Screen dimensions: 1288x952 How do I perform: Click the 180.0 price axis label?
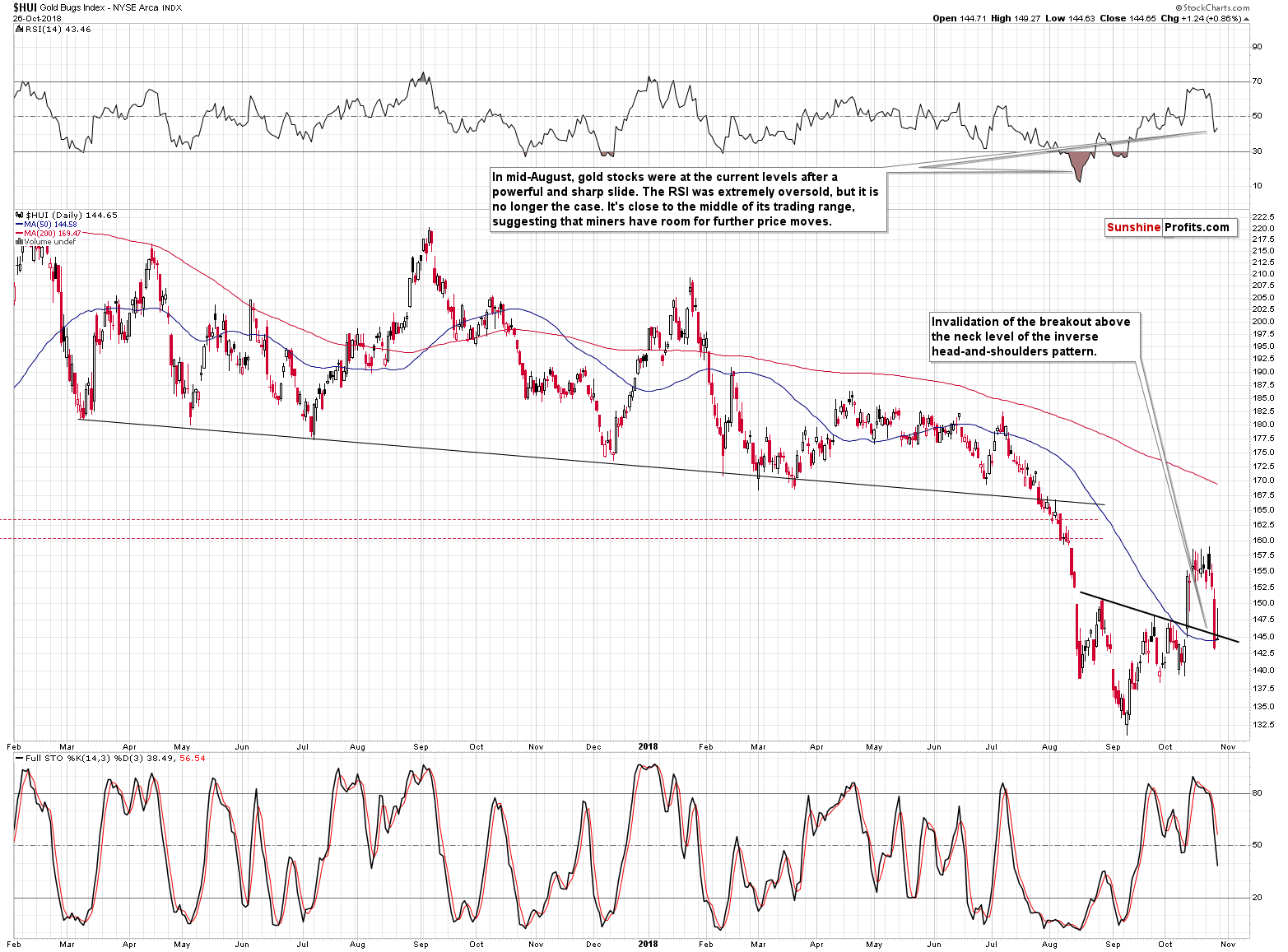click(x=1263, y=425)
